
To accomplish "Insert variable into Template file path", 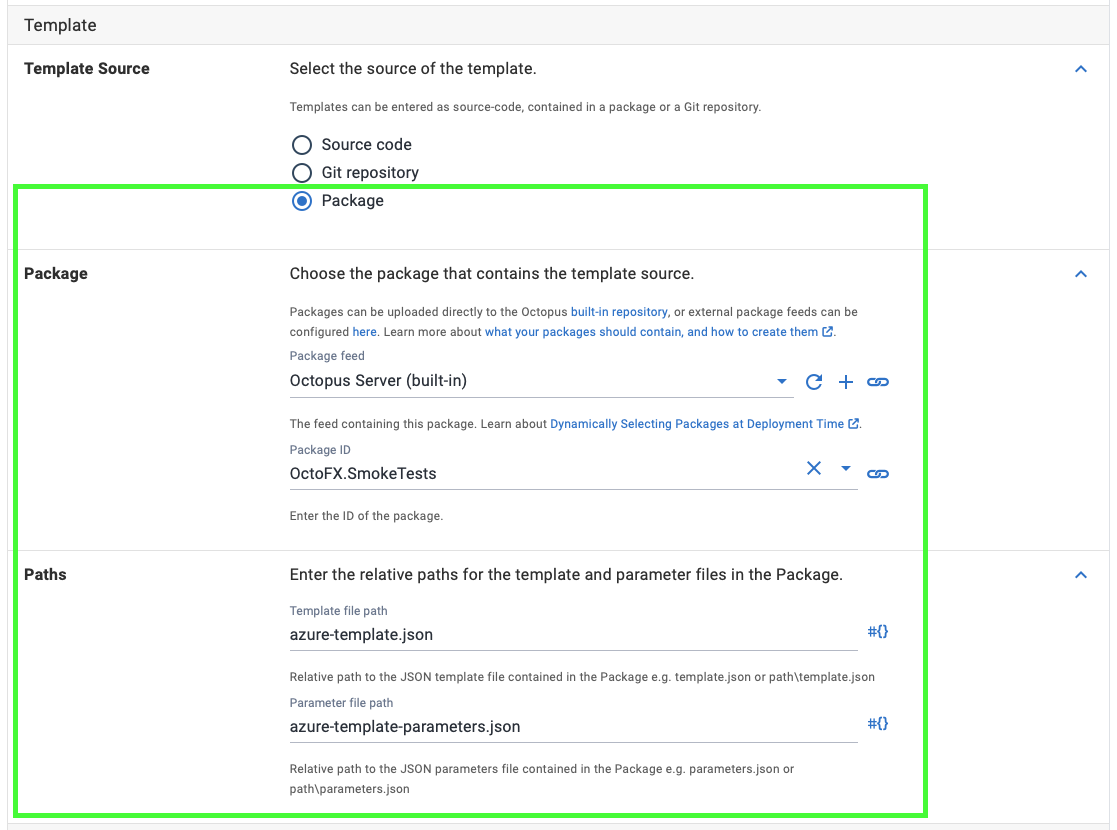I will [x=877, y=631].
